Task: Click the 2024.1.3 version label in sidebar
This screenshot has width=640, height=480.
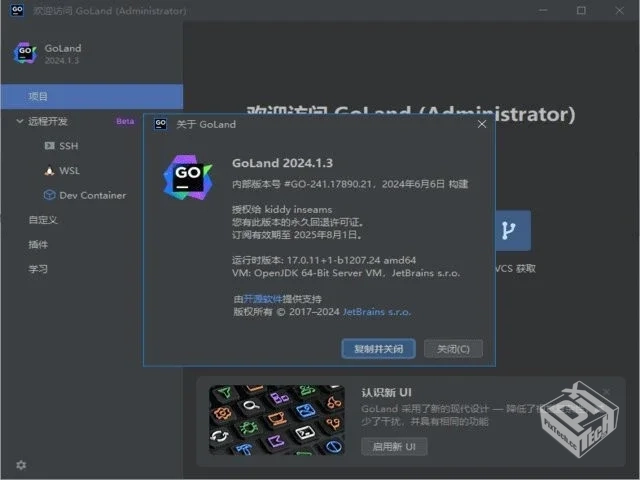Action: 62,60
